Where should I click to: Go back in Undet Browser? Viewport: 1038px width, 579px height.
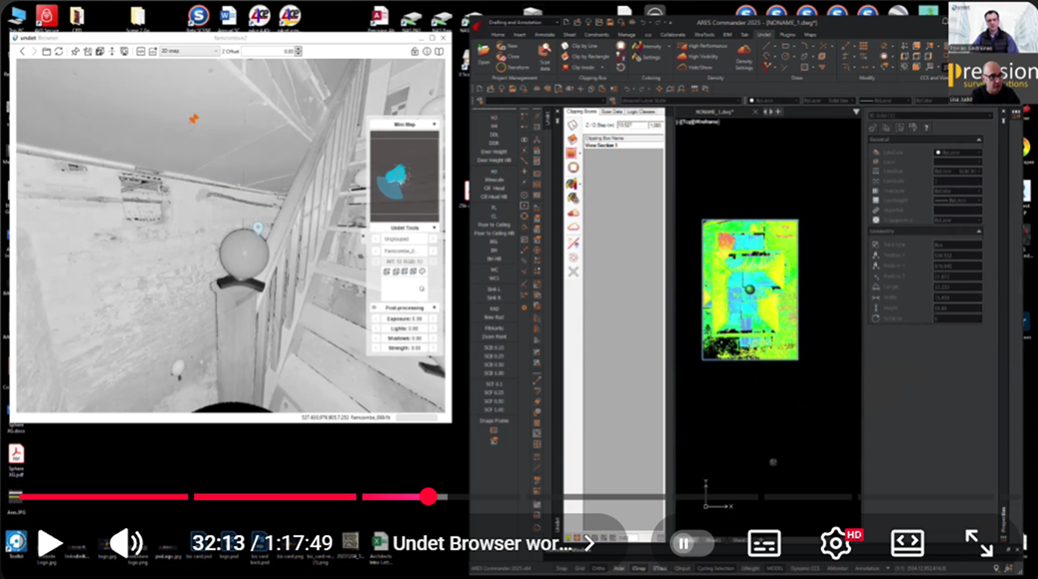click(x=23, y=51)
